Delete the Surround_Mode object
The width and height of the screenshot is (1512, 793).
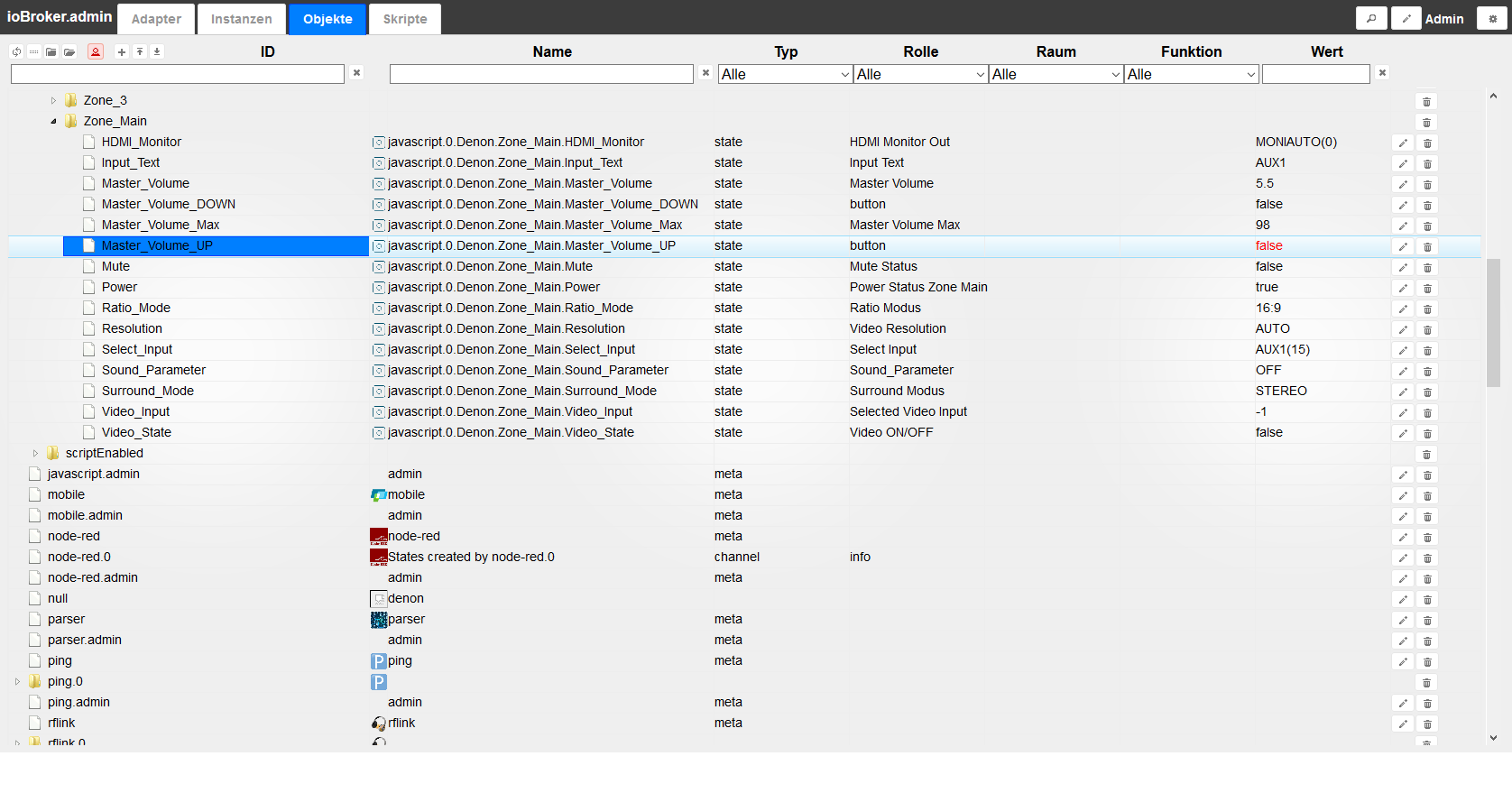pyautogui.click(x=1427, y=392)
